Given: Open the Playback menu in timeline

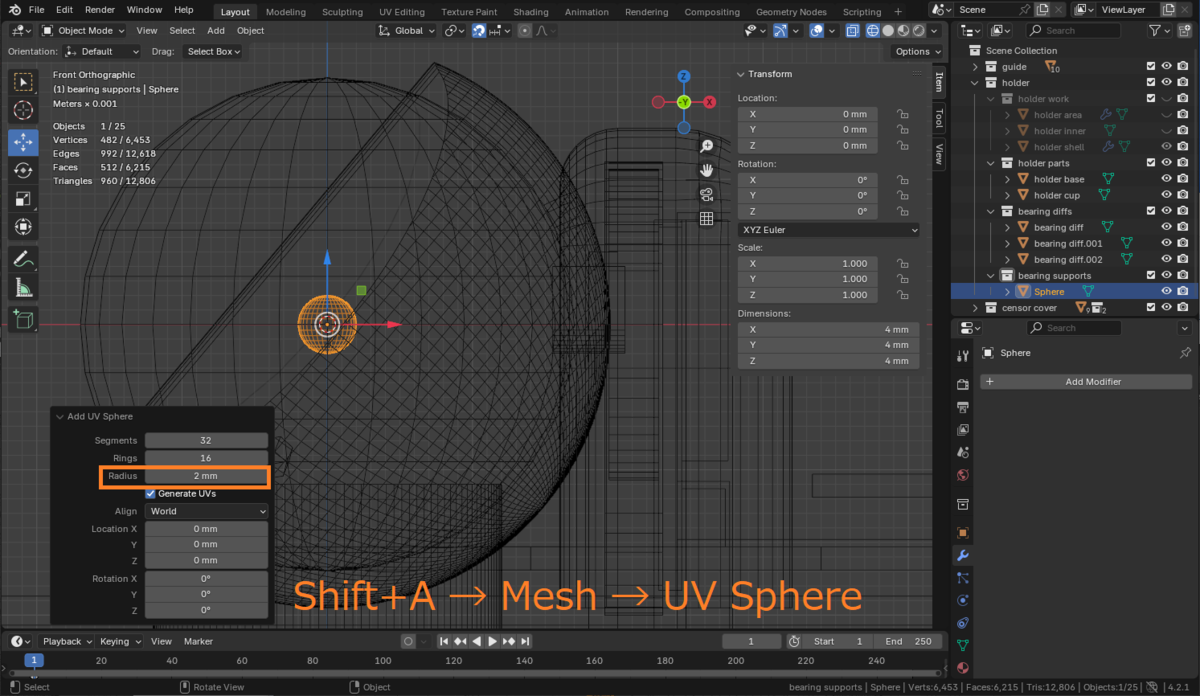Looking at the screenshot, I should (67, 641).
